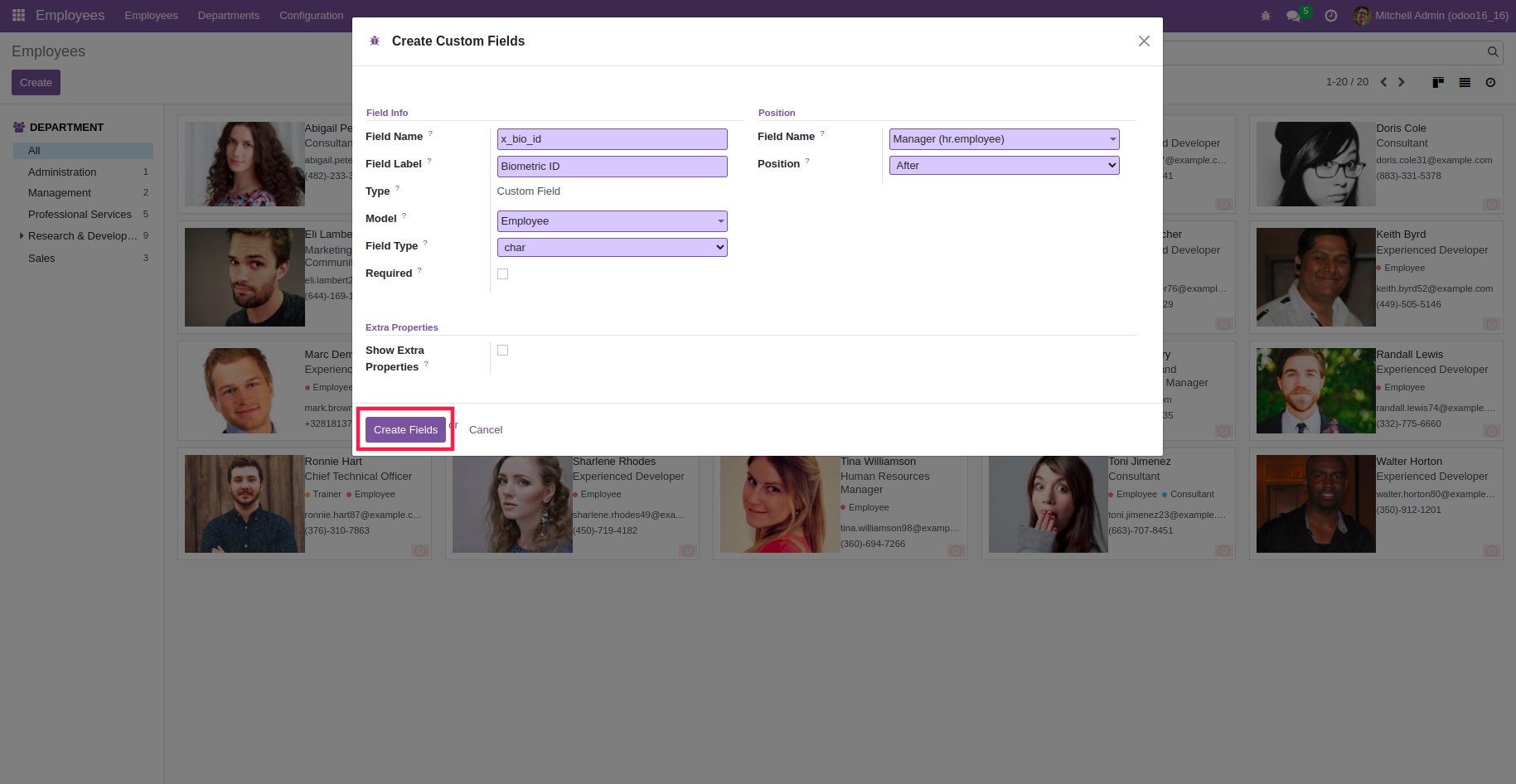Image resolution: width=1516 pixels, height=784 pixels.
Task: Close the Create Custom Fields dialog
Action: tap(1144, 41)
